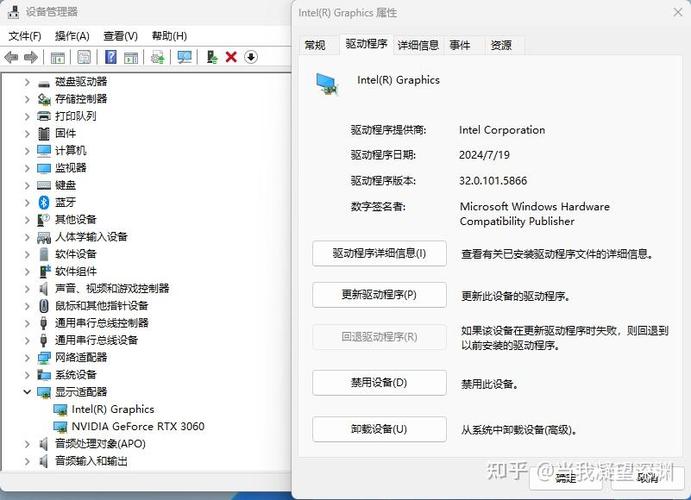Click the green update driver toolbar icon

pos(212,57)
